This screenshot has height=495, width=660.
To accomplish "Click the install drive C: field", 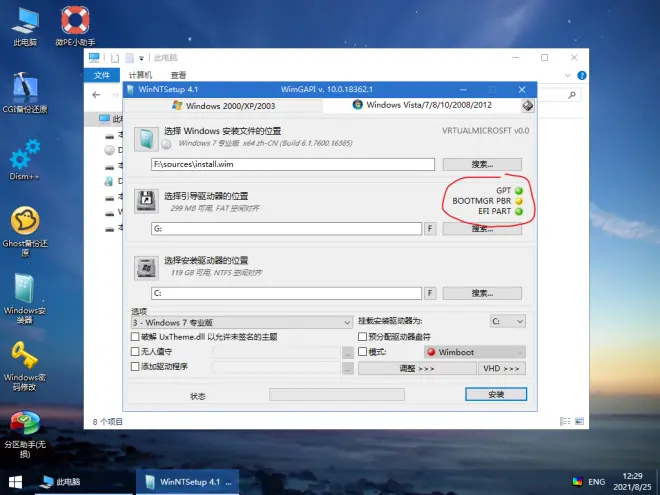I will click(x=286, y=293).
